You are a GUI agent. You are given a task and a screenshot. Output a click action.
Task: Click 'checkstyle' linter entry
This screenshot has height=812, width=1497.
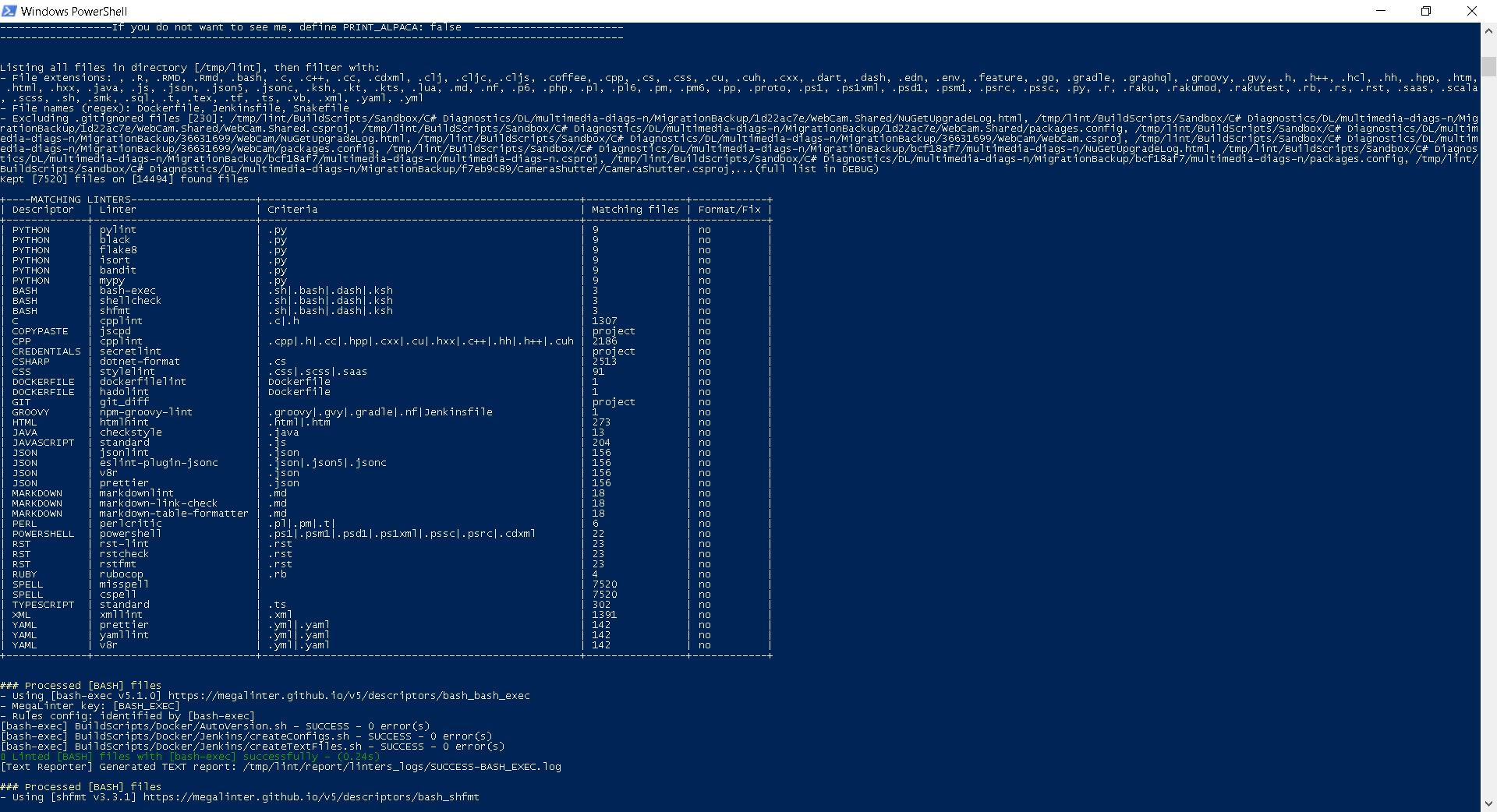pyautogui.click(x=130, y=432)
